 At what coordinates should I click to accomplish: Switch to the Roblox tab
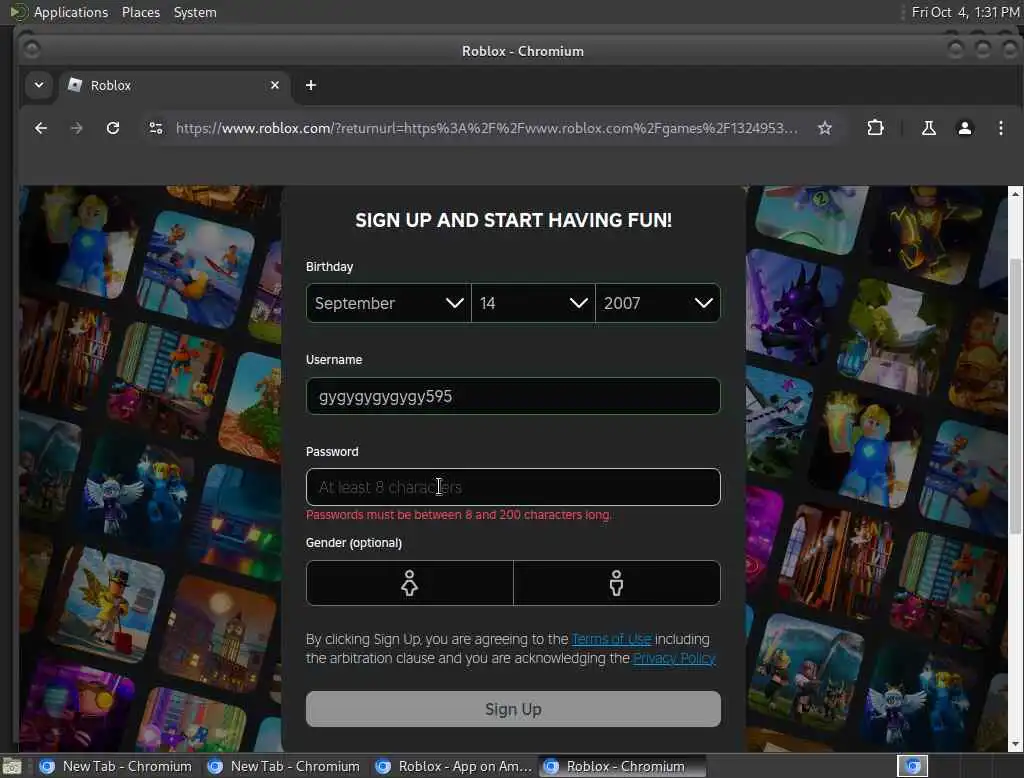coord(175,85)
